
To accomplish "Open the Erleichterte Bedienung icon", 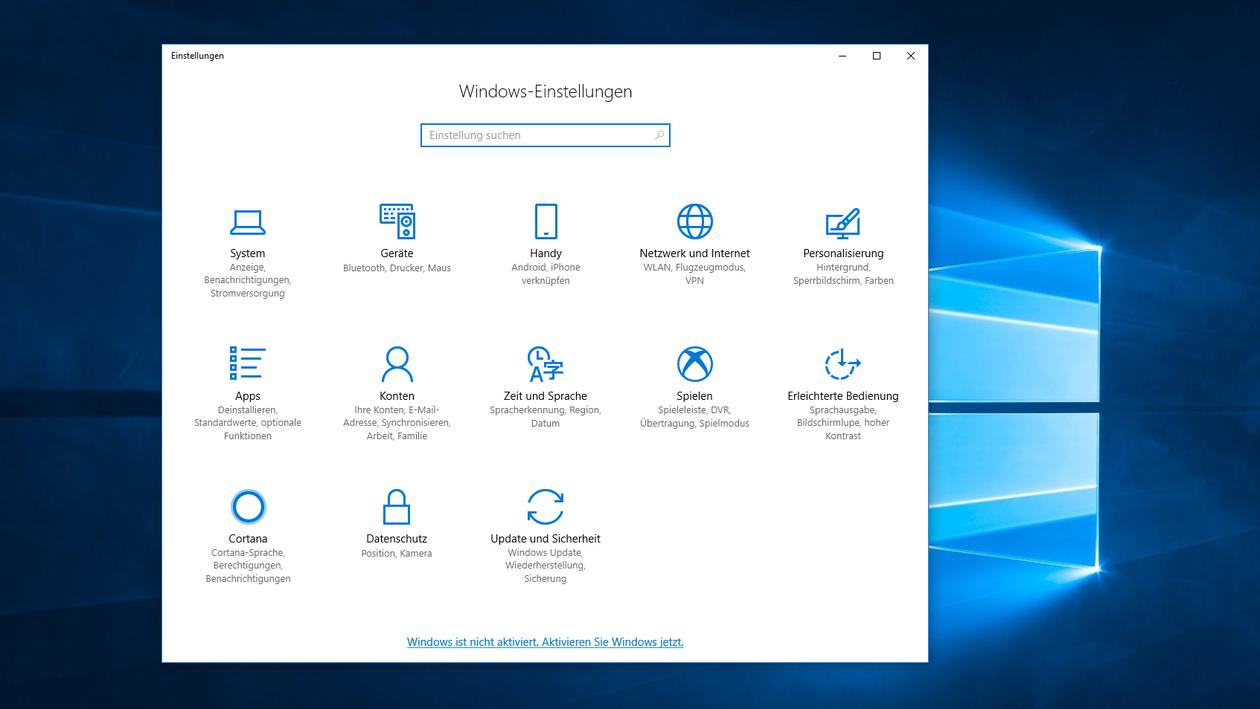I will click(842, 364).
